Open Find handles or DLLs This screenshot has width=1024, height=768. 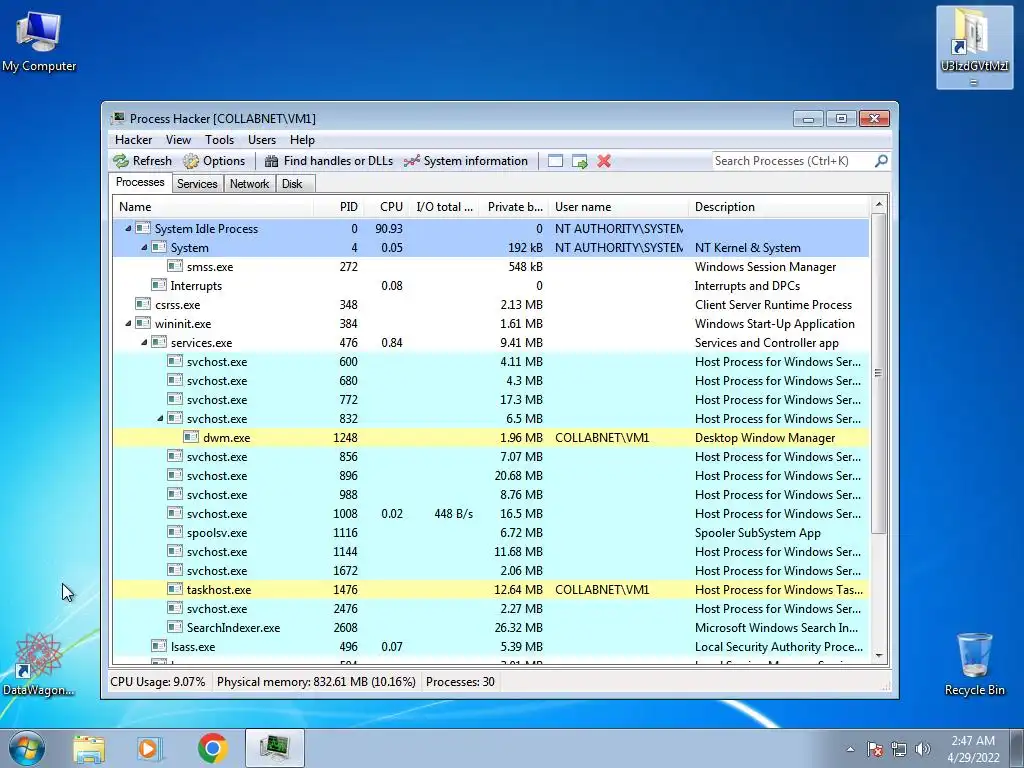[328, 161]
